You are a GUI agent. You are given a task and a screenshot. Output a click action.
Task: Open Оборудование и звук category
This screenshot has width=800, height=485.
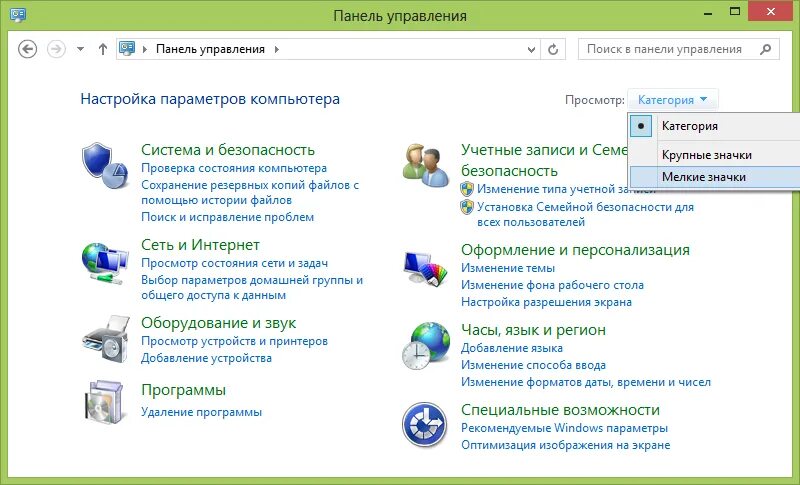pyautogui.click(x=218, y=323)
